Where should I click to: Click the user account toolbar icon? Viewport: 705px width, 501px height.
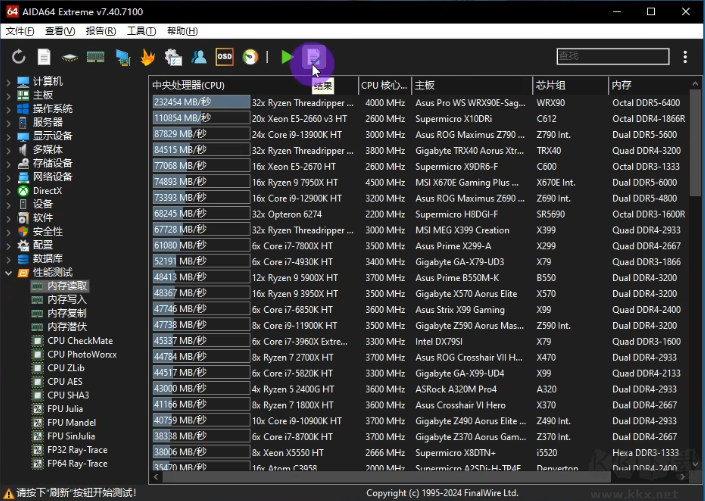(x=199, y=57)
